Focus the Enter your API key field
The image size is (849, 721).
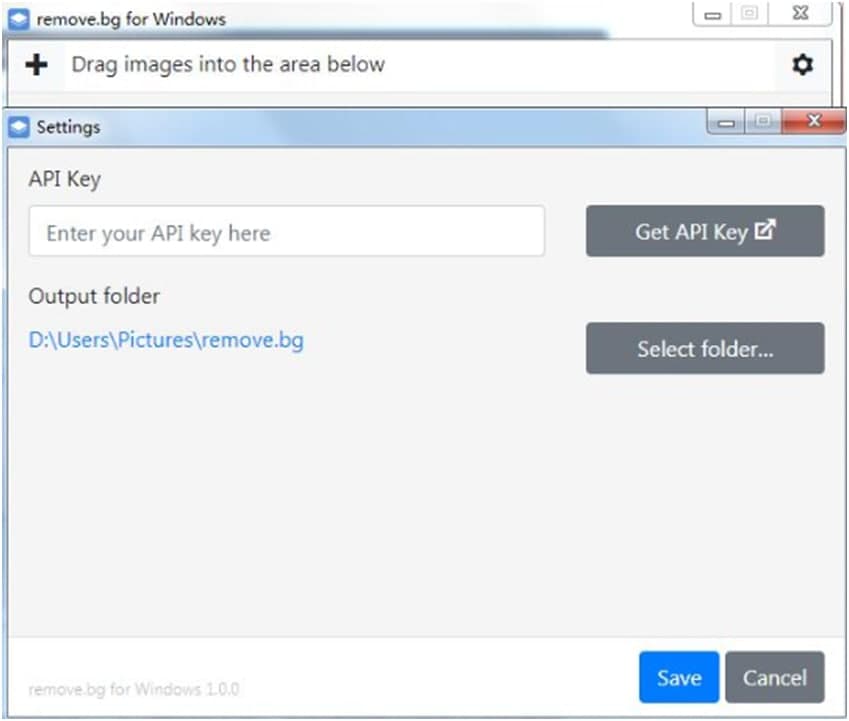point(286,232)
